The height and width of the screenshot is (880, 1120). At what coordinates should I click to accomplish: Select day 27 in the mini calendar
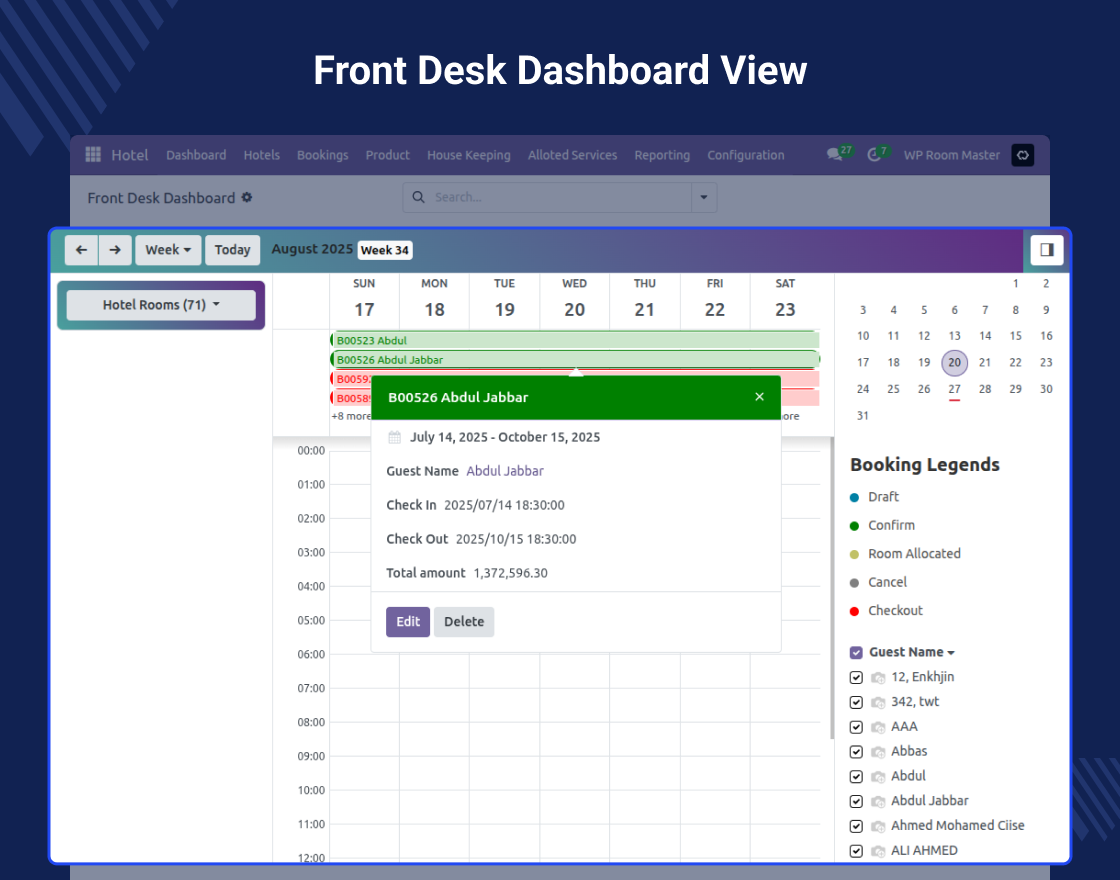954,389
